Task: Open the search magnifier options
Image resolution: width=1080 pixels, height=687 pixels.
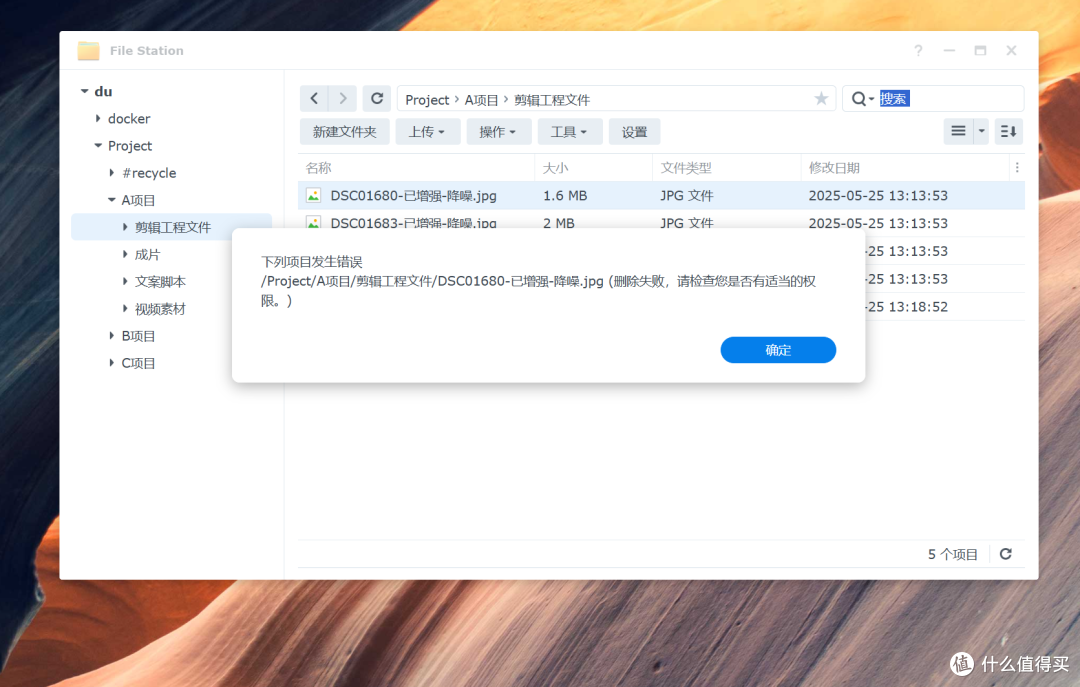Action: point(862,99)
